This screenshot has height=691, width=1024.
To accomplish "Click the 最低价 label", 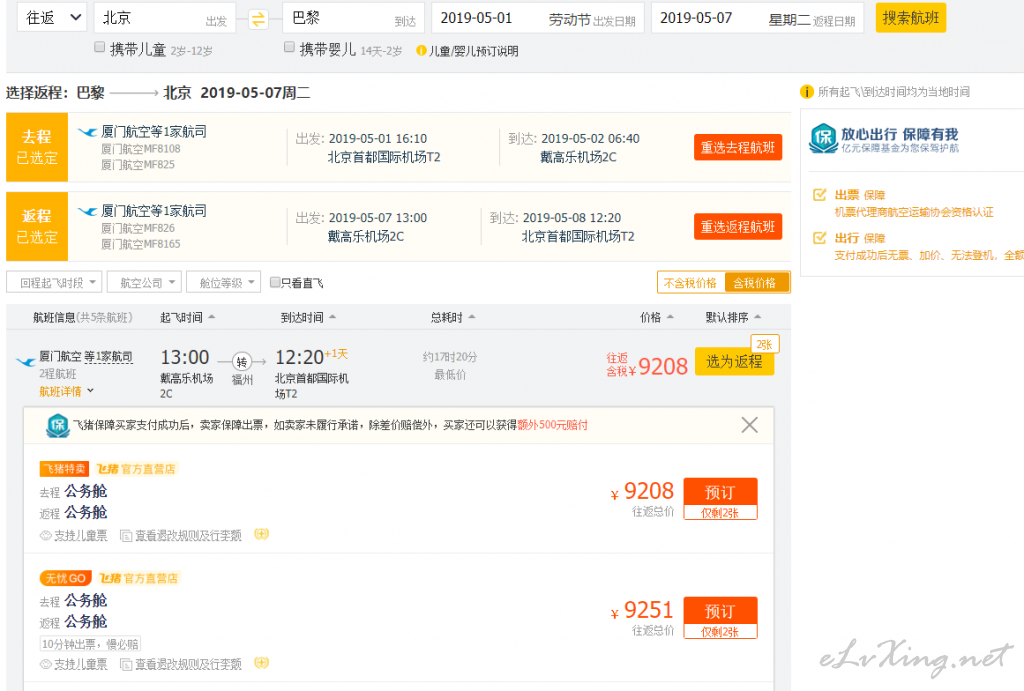I will coord(450,374).
